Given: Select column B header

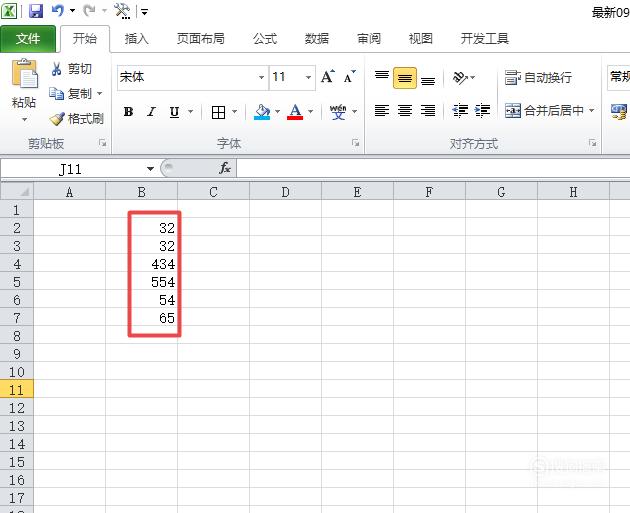Looking at the screenshot, I should (x=141, y=192).
